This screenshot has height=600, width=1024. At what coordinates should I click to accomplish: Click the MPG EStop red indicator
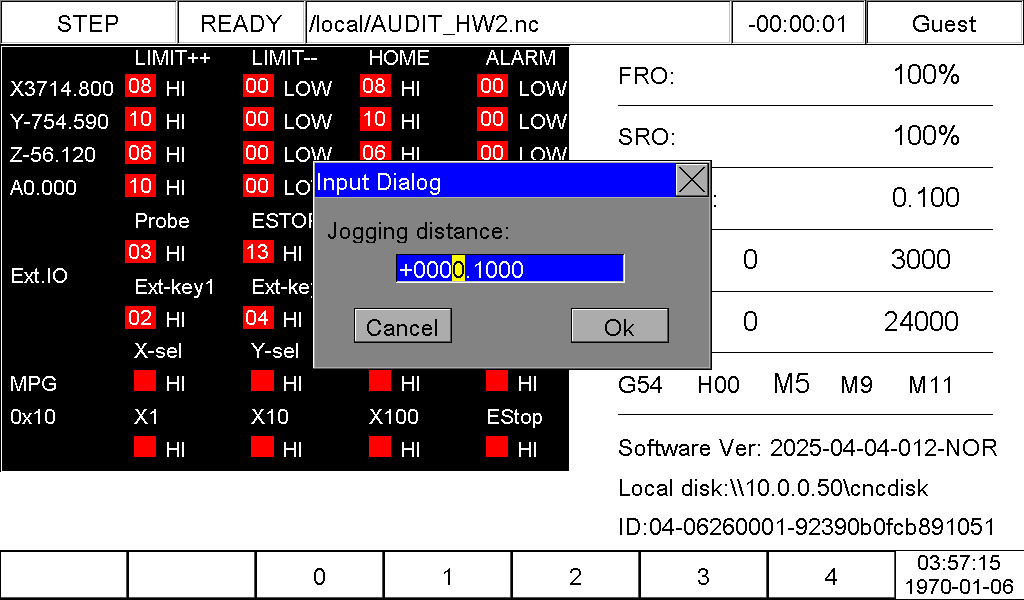498,447
